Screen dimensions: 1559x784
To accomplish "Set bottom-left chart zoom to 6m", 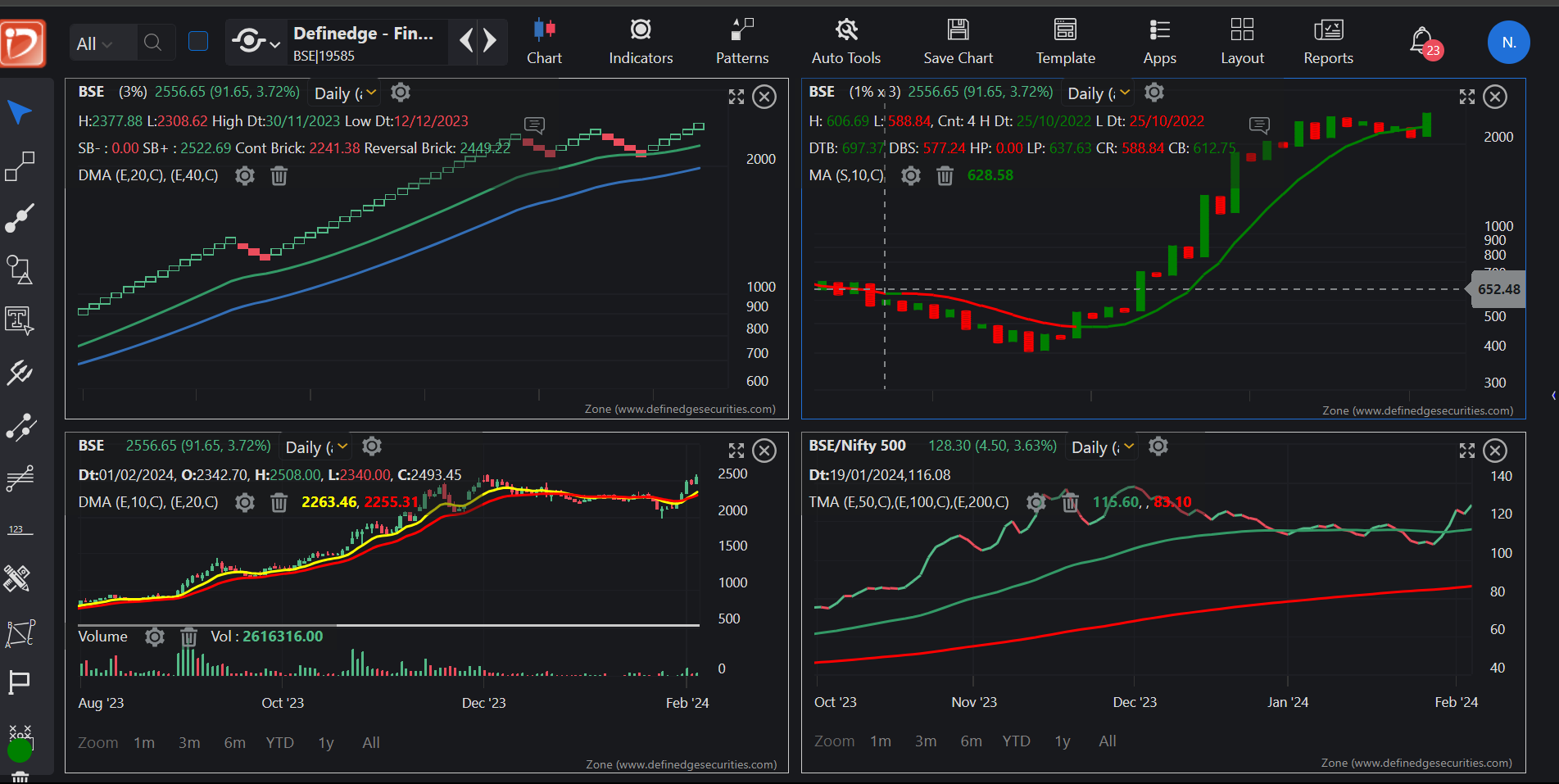I will click(234, 743).
